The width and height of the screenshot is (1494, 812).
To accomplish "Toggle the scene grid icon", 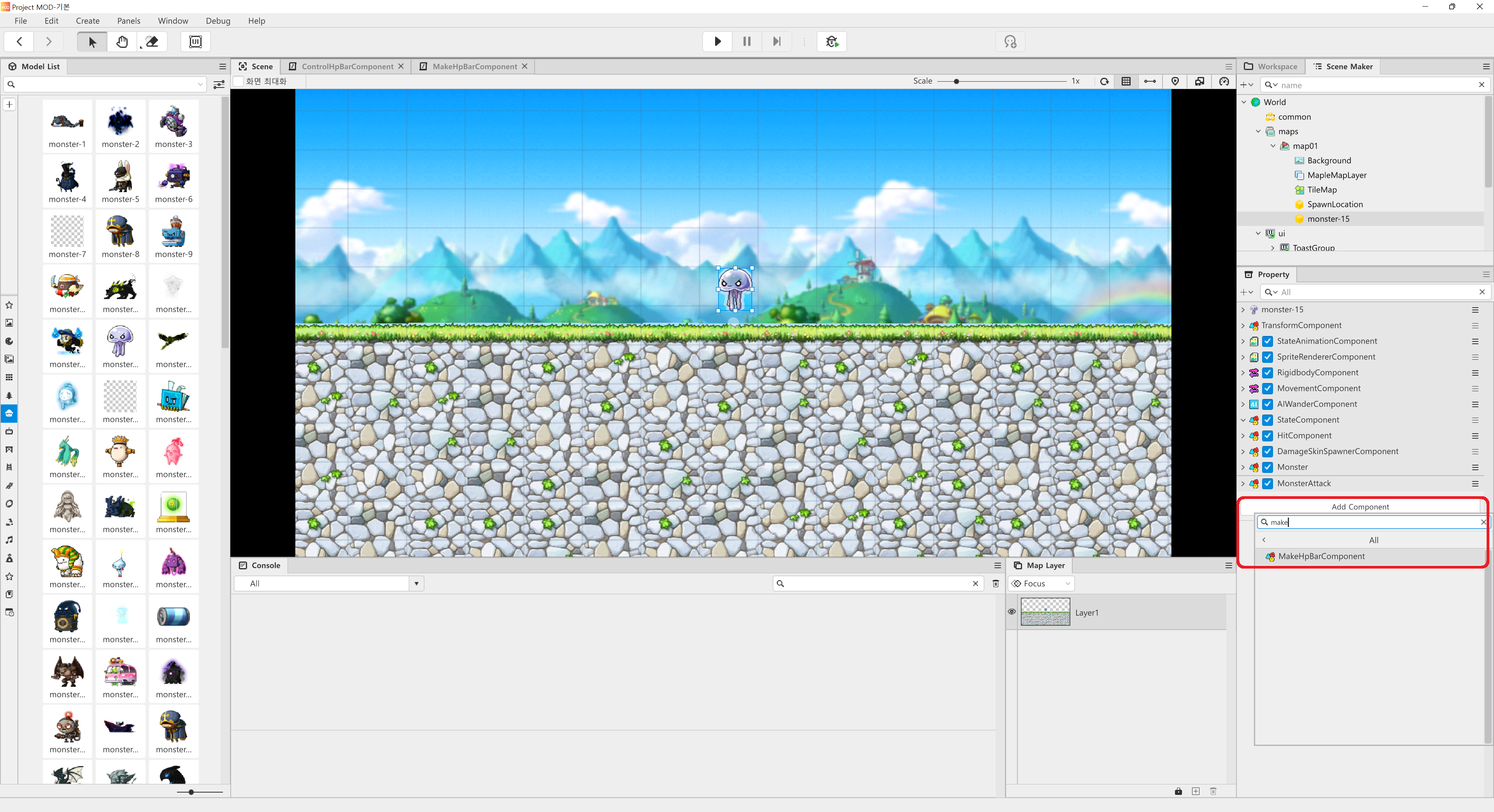I will 1126,81.
